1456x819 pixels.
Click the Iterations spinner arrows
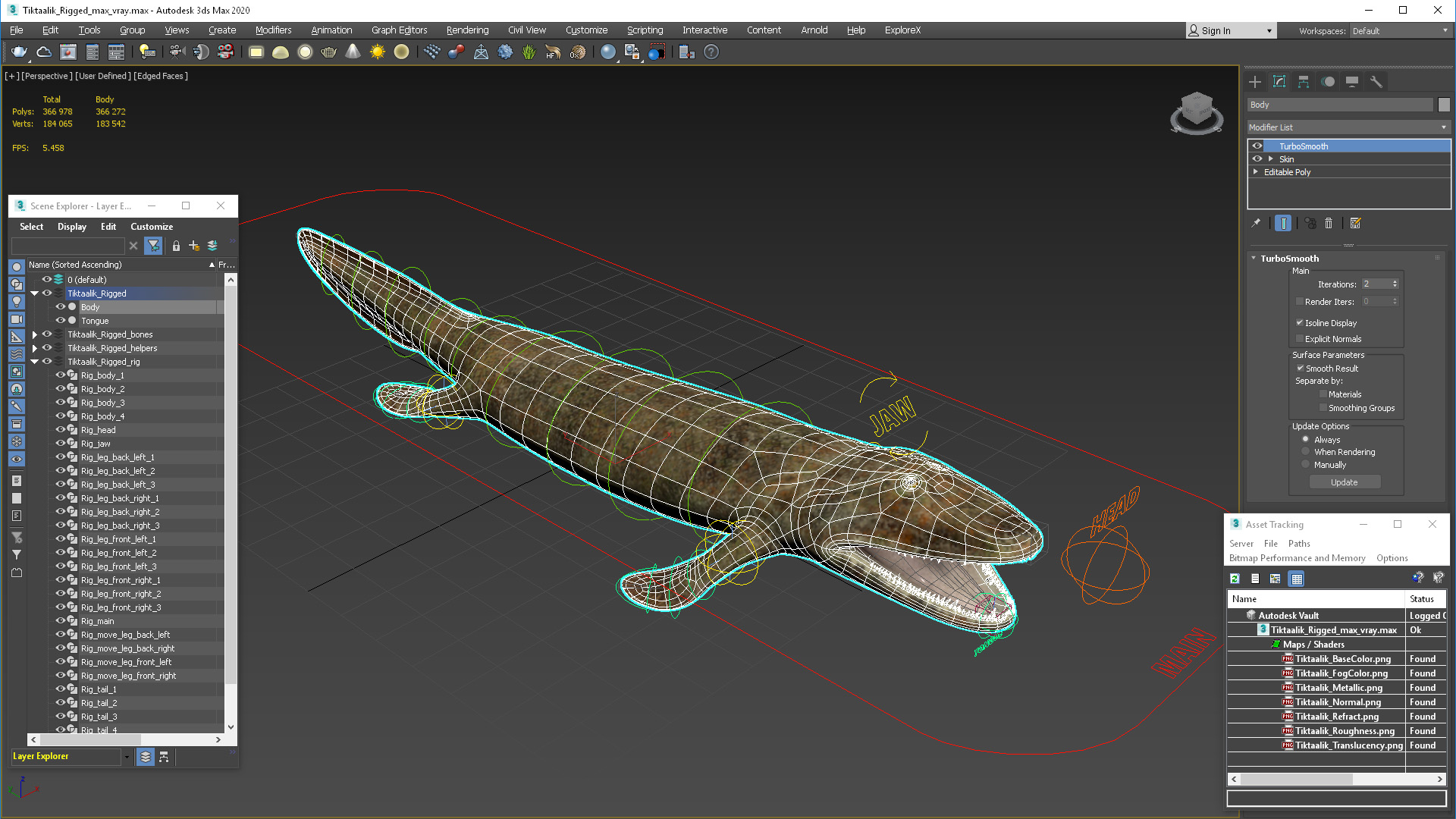coord(1395,284)
